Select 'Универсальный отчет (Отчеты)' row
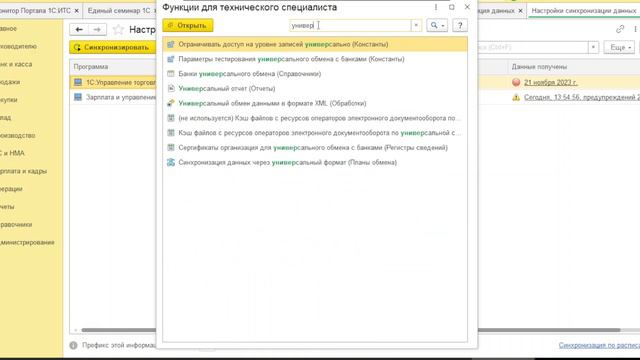 [x=315, y=88]
